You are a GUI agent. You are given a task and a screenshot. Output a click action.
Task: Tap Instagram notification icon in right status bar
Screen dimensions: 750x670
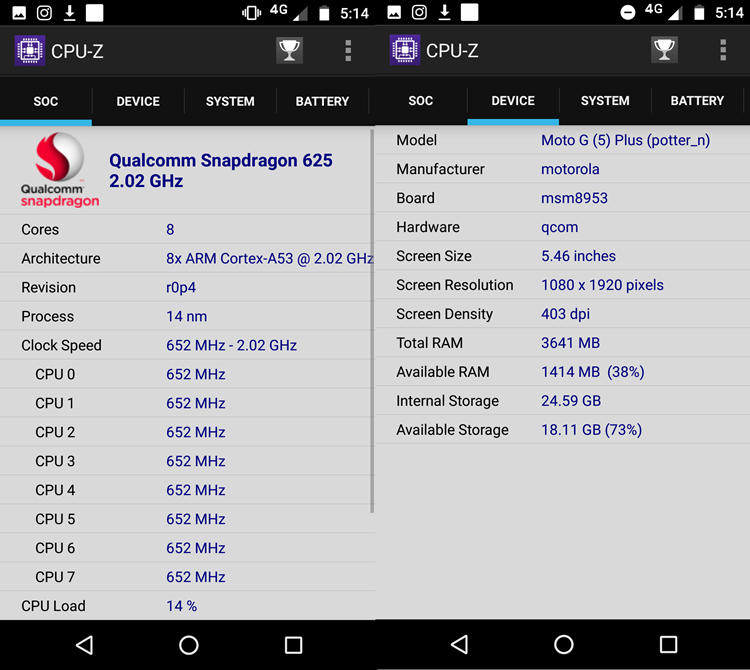[x=419, y=12]
